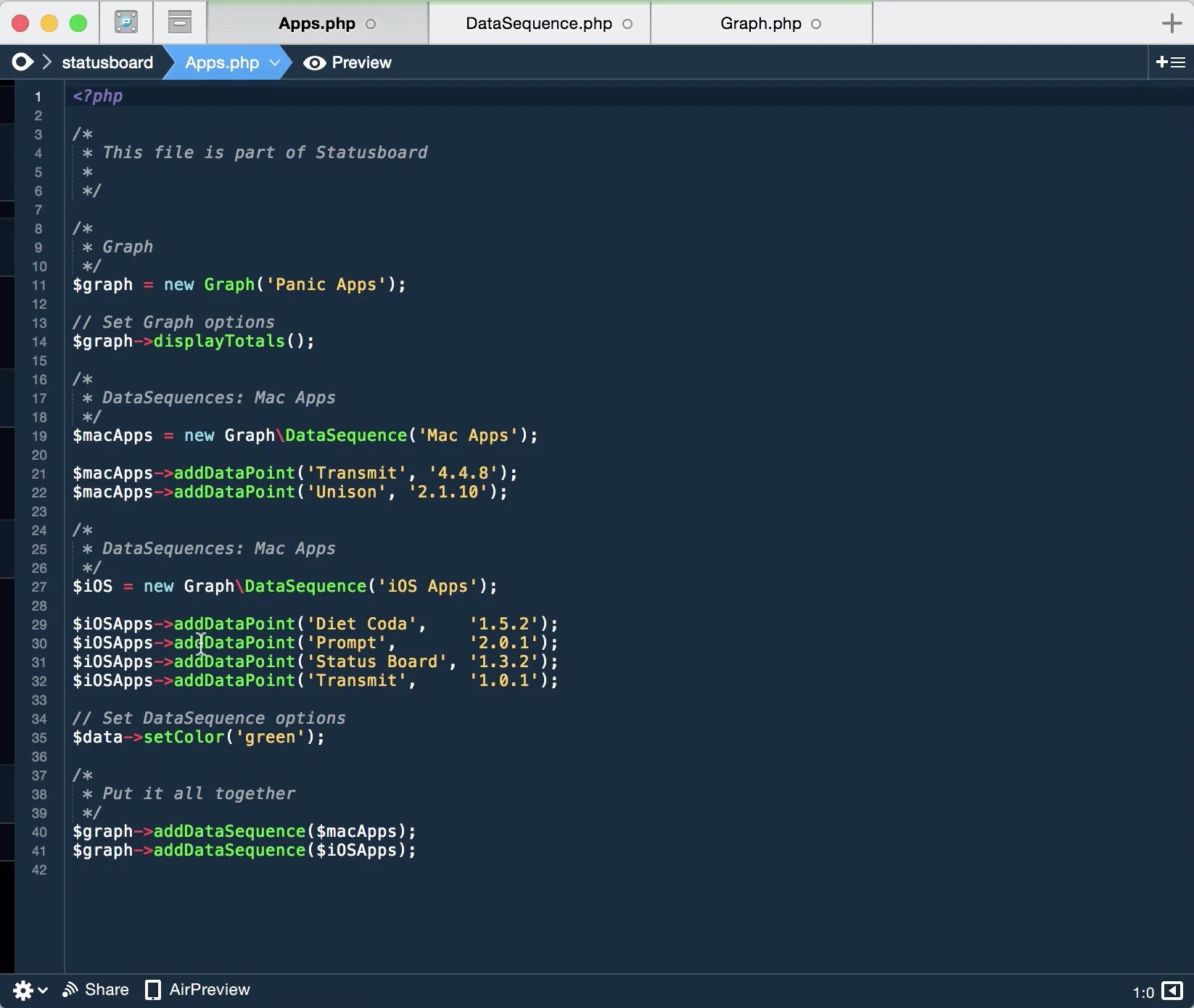
Task: Add a new tab with the plus button
Action: pyautogui.click(x=1172, y=23)
